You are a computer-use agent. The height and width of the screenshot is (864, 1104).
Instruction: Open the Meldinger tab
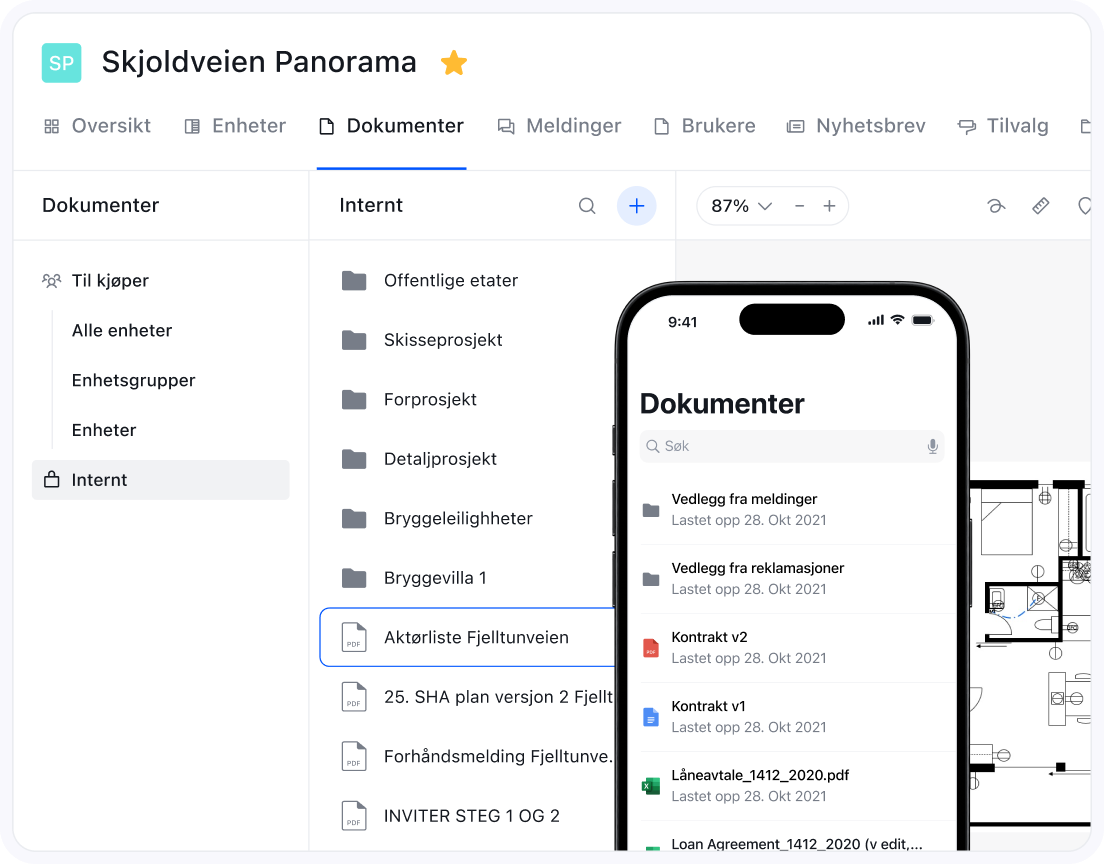pyautogui.click(x=559, y=126)
